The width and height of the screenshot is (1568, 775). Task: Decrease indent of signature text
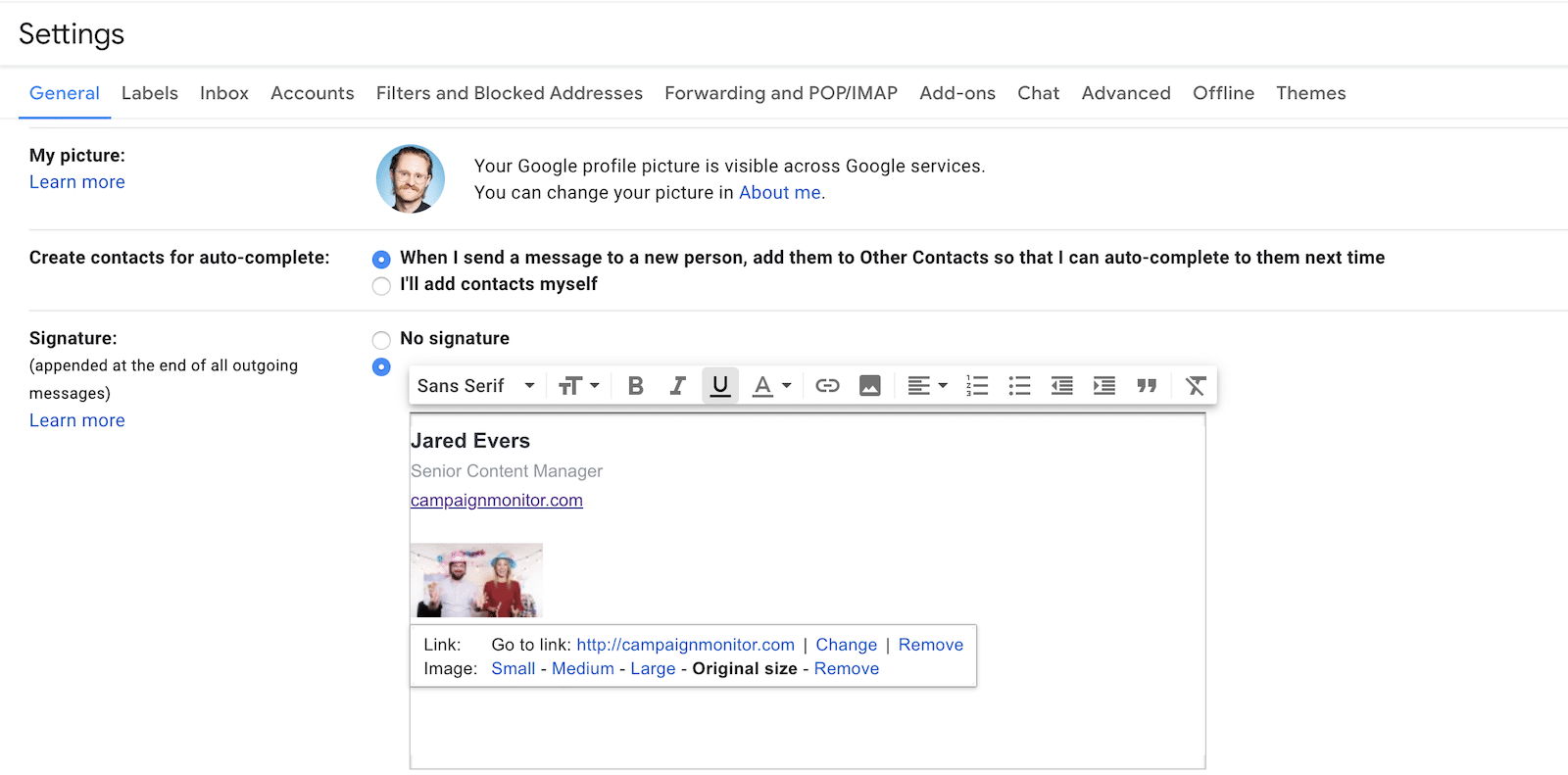[x=1061, y=386]
